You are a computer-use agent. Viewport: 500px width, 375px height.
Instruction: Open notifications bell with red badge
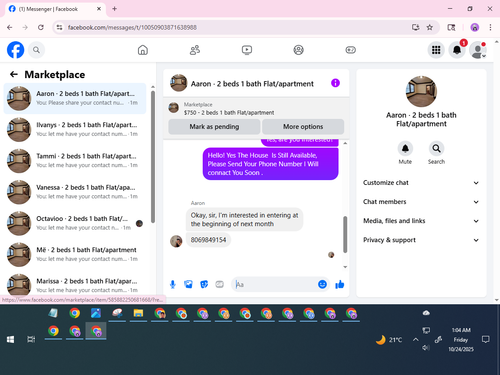point(457,50)
